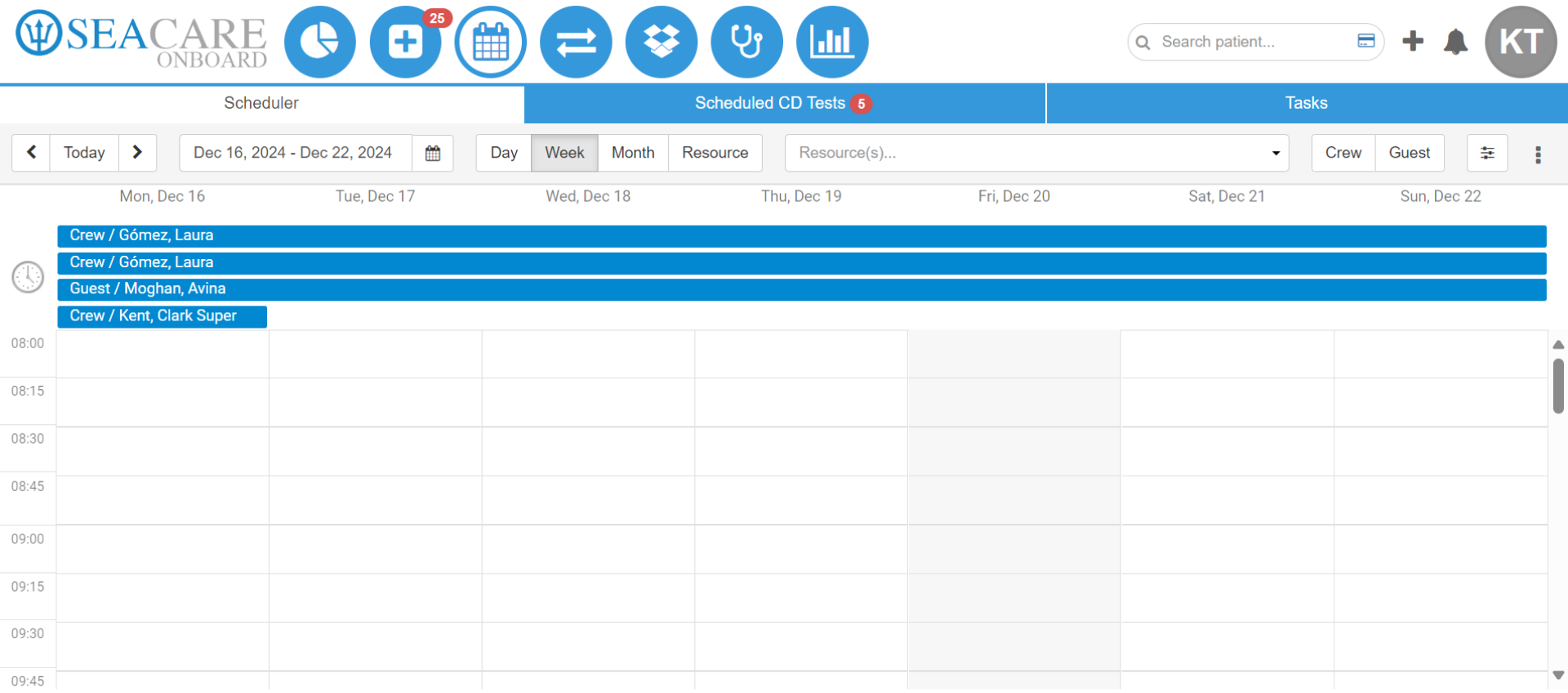Click the Tue, Dec 17 column header
Screen dimensions: 1568x693
[x=376, y=196]
